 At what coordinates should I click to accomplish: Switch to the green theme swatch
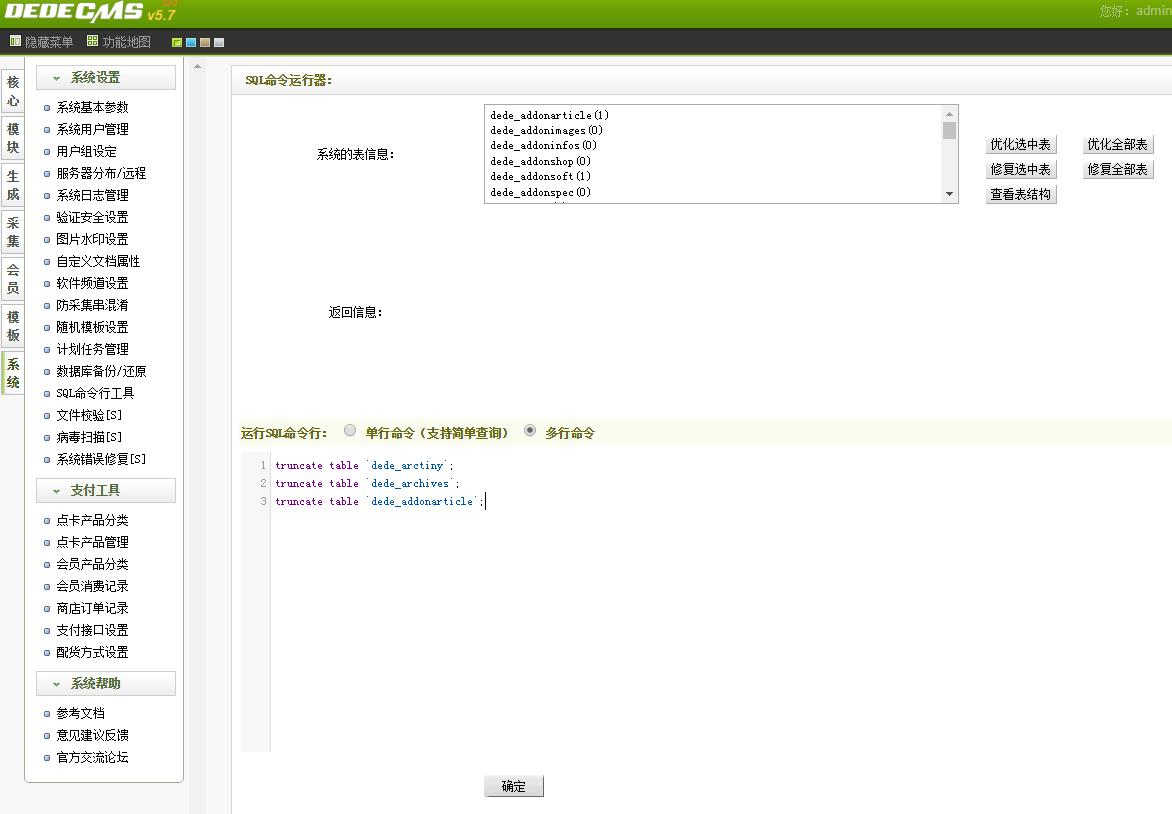click(x=177, y=43)
